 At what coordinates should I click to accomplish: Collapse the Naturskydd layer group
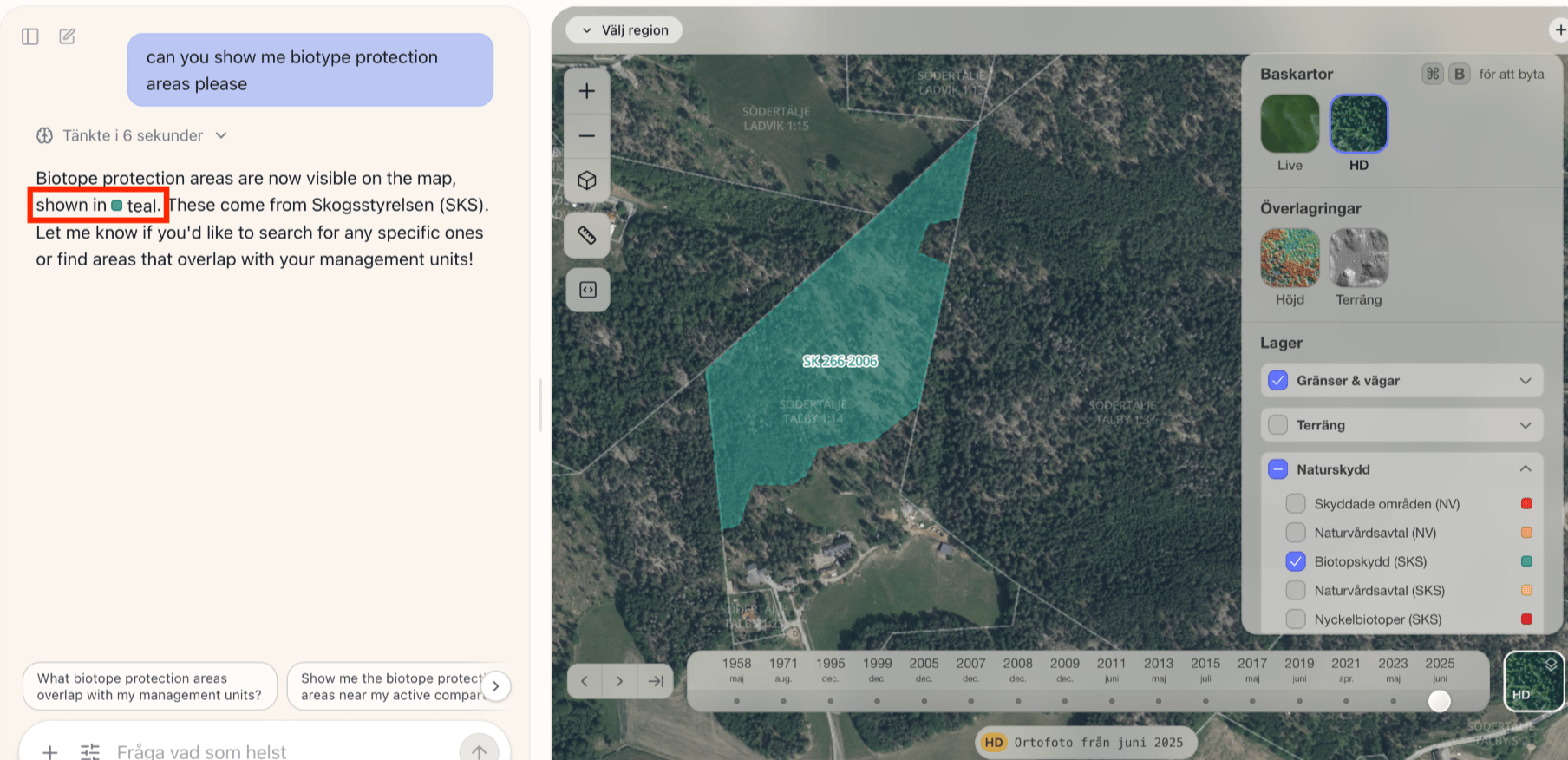[x=1526, y=469]
